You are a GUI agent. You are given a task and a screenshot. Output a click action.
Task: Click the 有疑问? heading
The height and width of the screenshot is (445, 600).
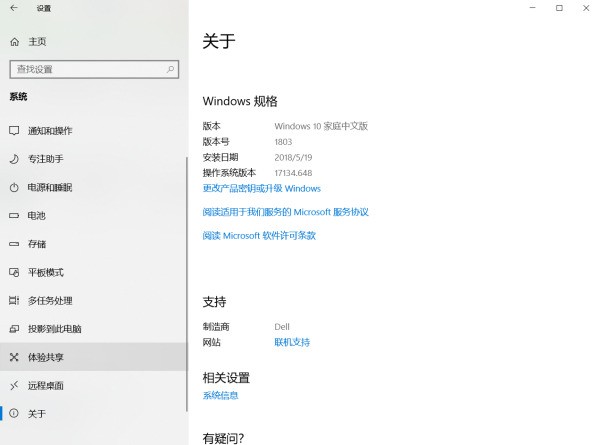pos(223,438)
